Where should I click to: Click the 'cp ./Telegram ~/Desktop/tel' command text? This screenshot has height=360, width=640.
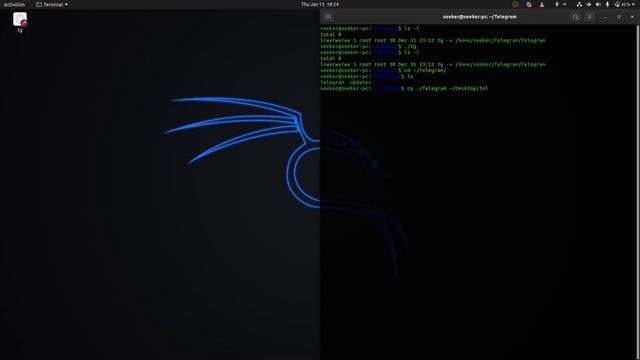(x=447, y=88)
